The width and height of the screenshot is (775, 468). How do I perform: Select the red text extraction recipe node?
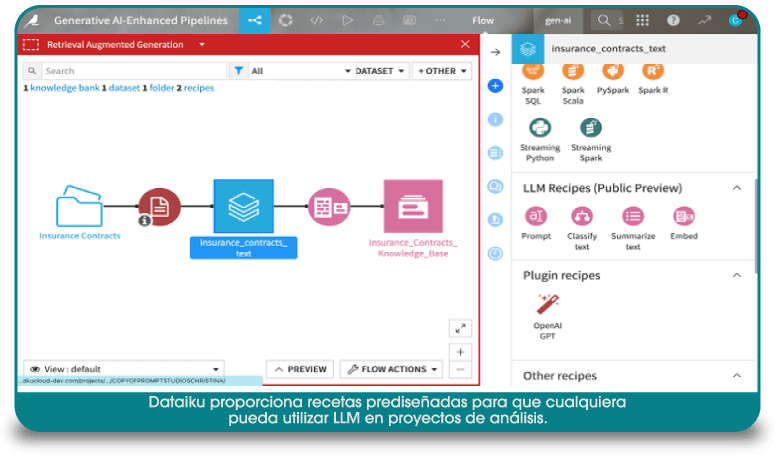(159, 207)
